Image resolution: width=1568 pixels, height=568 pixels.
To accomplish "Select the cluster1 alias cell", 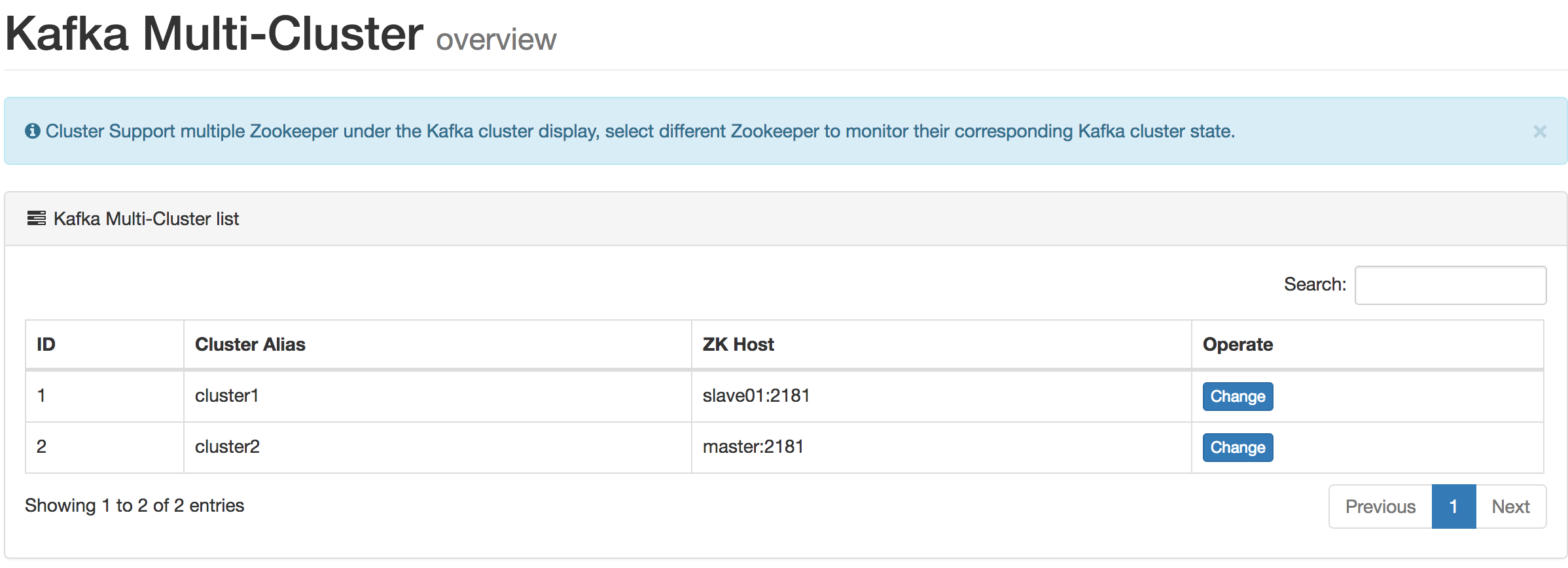I will [x=438, y=396].
